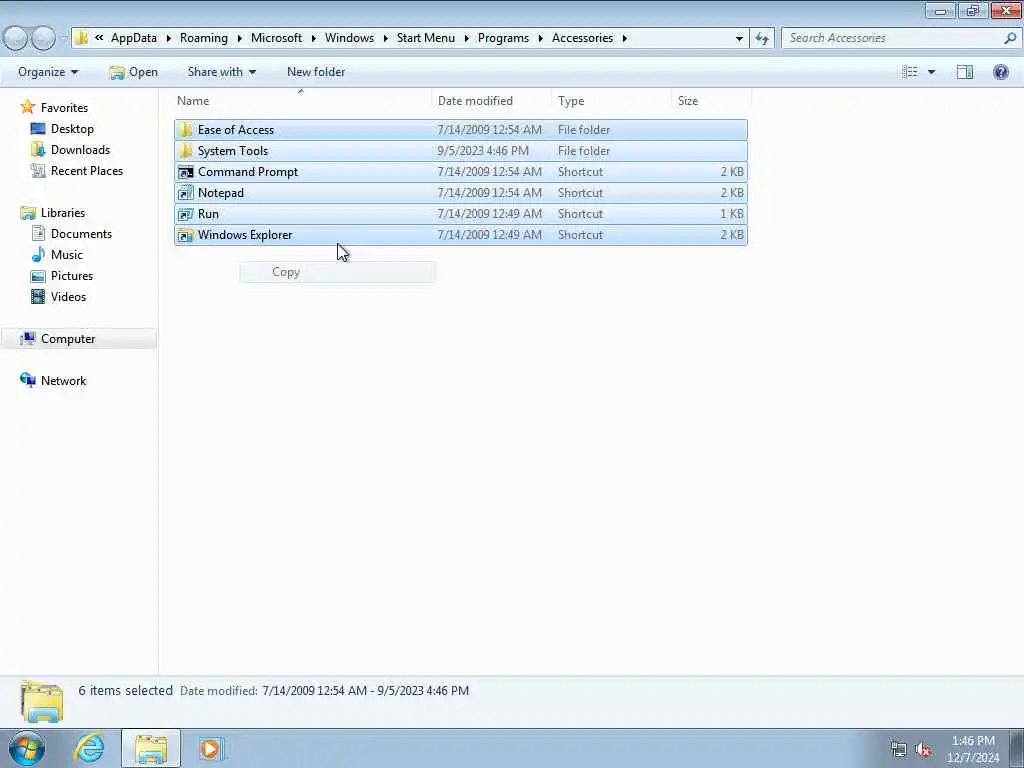Viewport: 1024px width, 768px height.
Task: Click the Command Prompt shortcut icon
Action: tap(186, 172)
